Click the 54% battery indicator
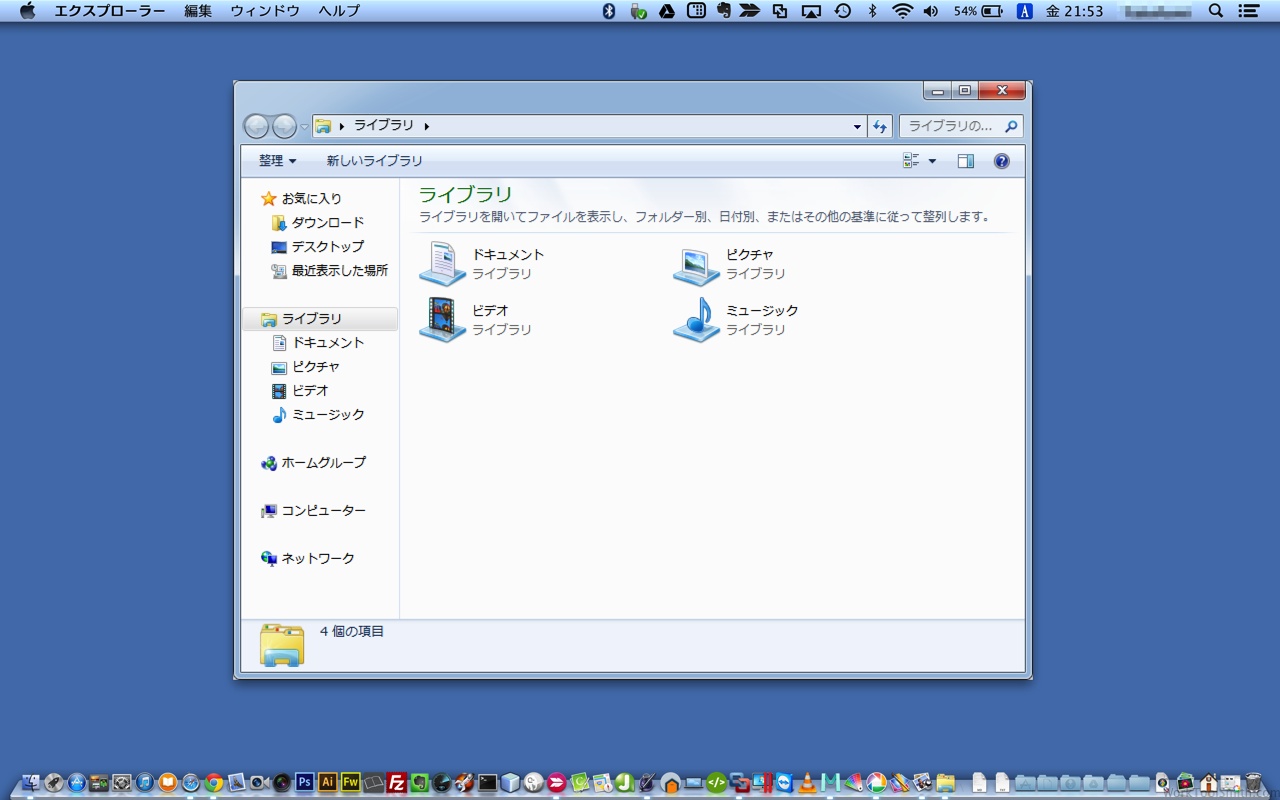This screenshot has height=800, width=1280. (978, 11)
